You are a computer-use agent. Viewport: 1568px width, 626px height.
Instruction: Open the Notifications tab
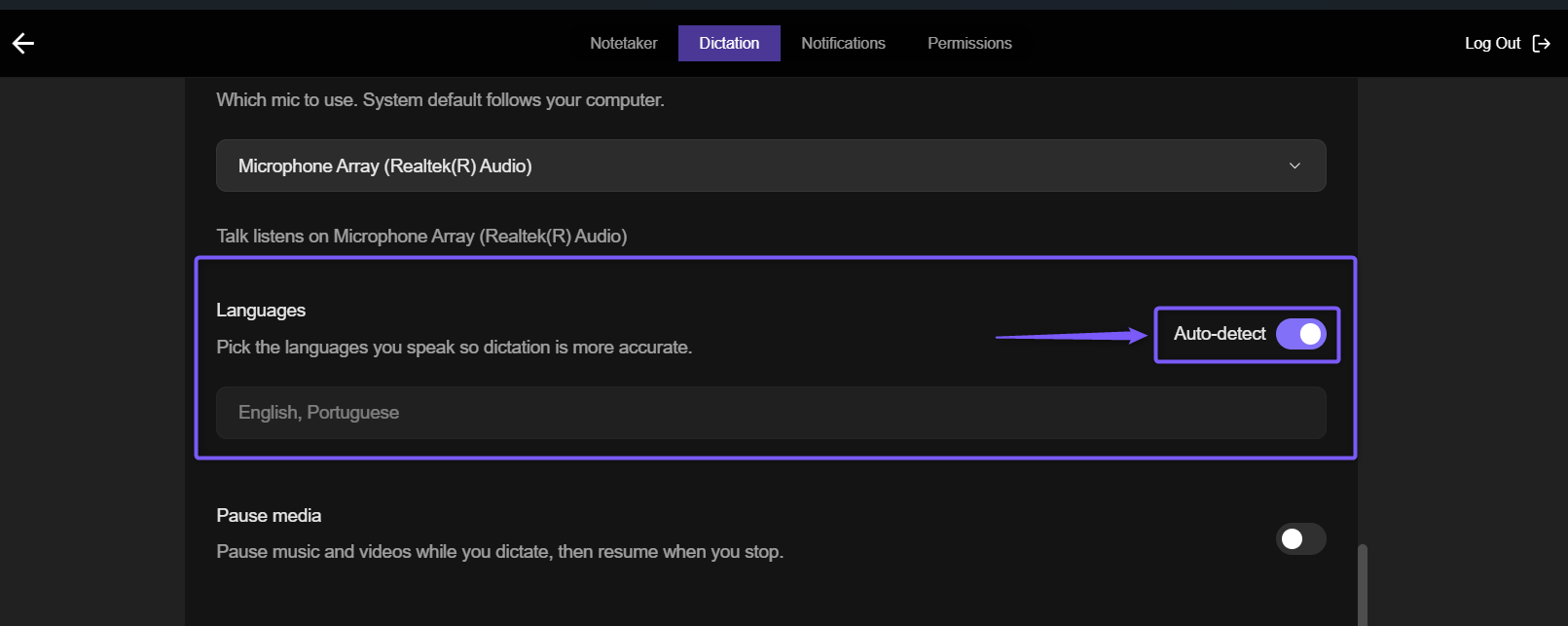pyautogui.click(x=843, y=43)
